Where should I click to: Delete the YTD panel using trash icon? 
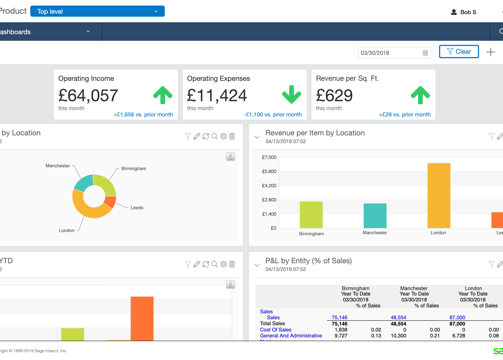click(x=232, y=264)
